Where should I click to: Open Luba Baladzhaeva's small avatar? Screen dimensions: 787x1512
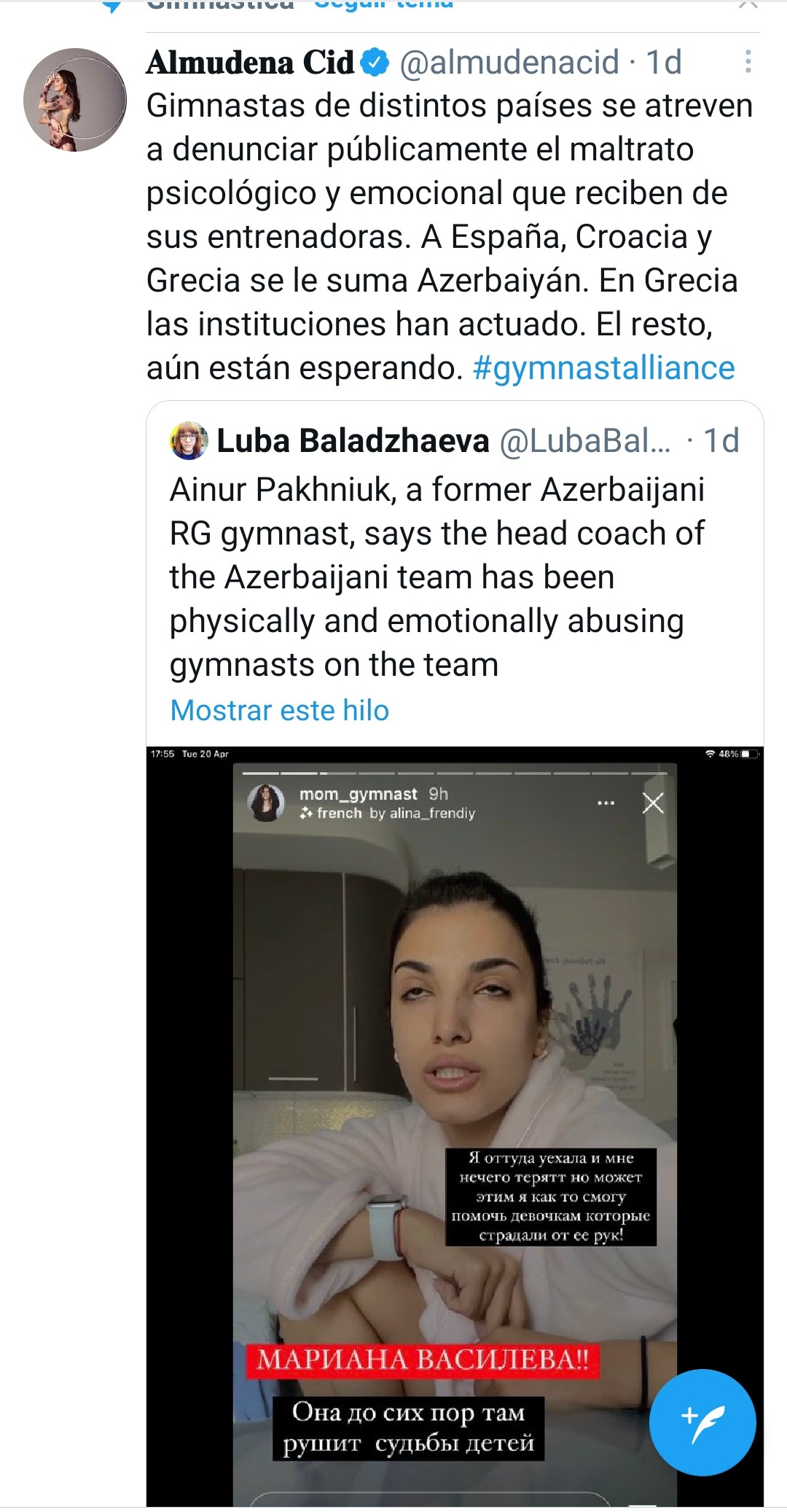coord(189,440)
